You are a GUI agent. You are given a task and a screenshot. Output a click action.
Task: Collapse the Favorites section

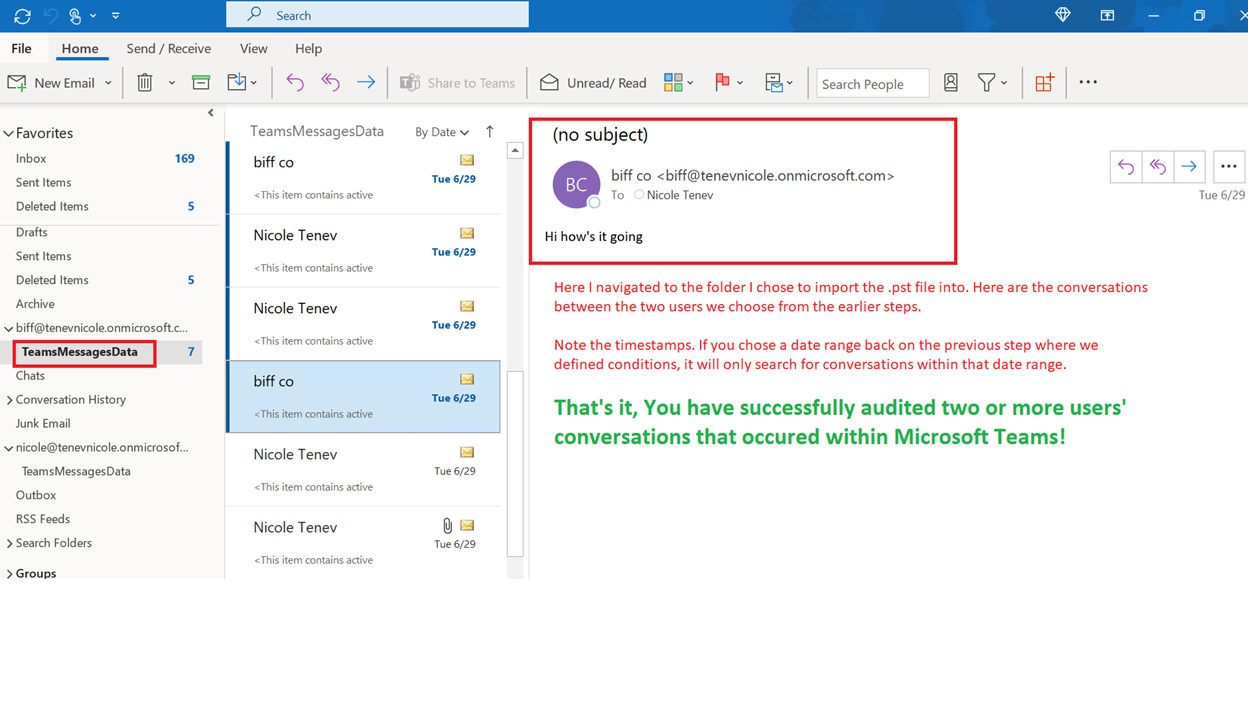tap(9, 133)
